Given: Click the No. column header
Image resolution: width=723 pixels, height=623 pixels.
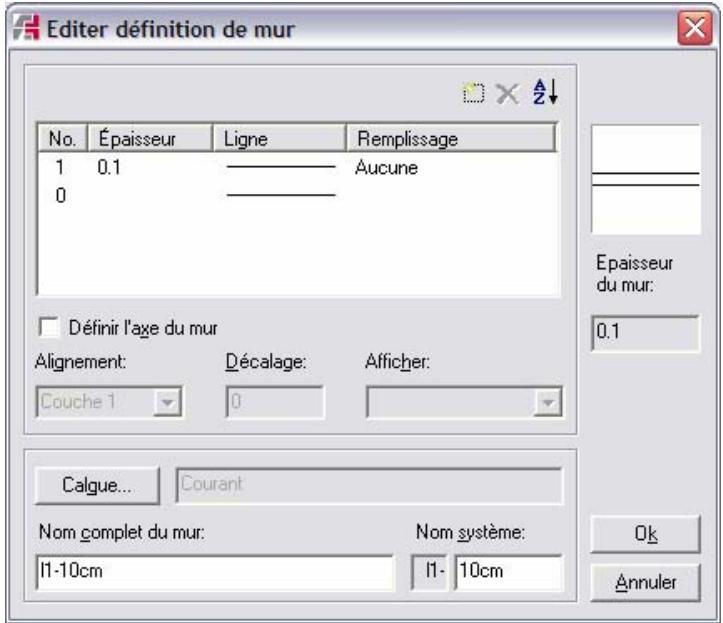Looking at the screenshot, I should pyautogui.click(x=62, y=138).
